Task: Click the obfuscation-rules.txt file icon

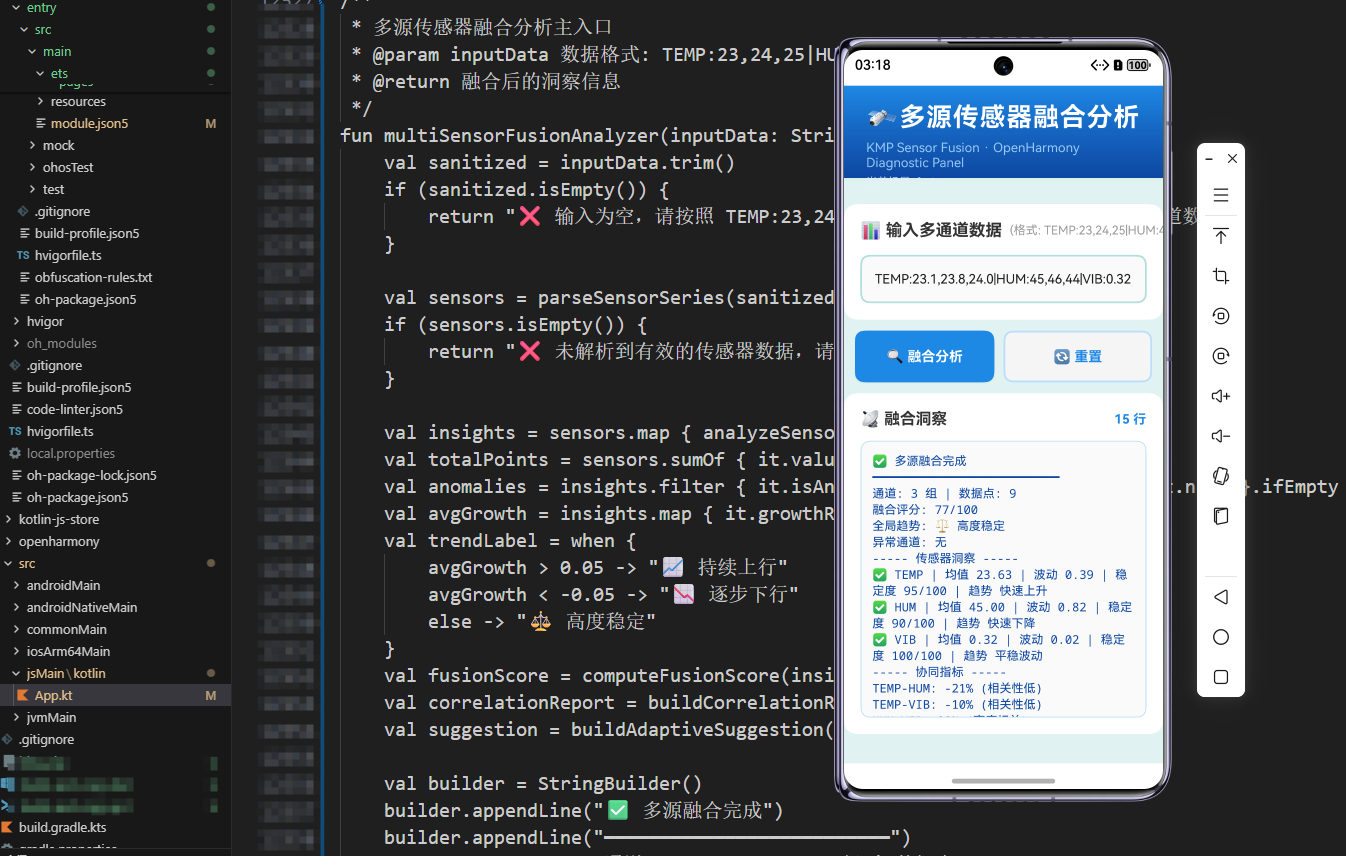Action: [x=25, y=277]
